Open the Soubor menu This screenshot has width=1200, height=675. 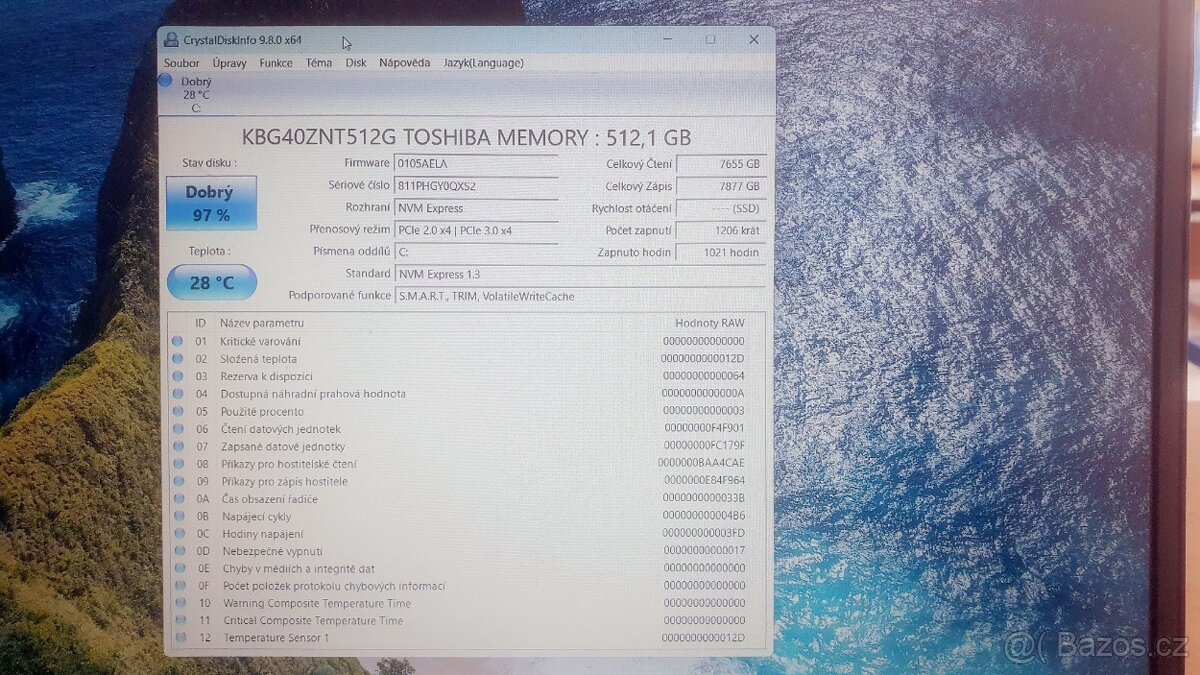[x=182, y=63]
